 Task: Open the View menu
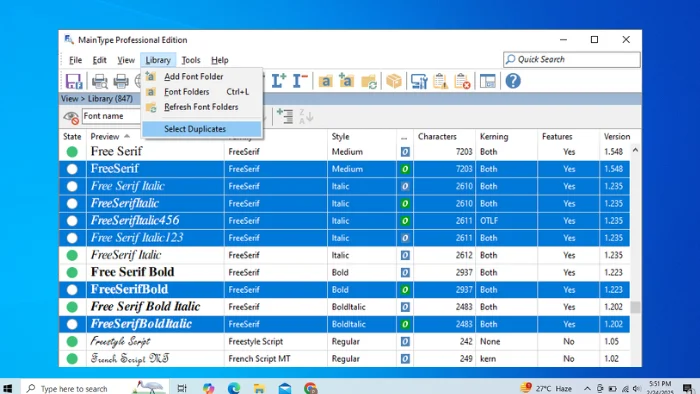pos(126,60)
